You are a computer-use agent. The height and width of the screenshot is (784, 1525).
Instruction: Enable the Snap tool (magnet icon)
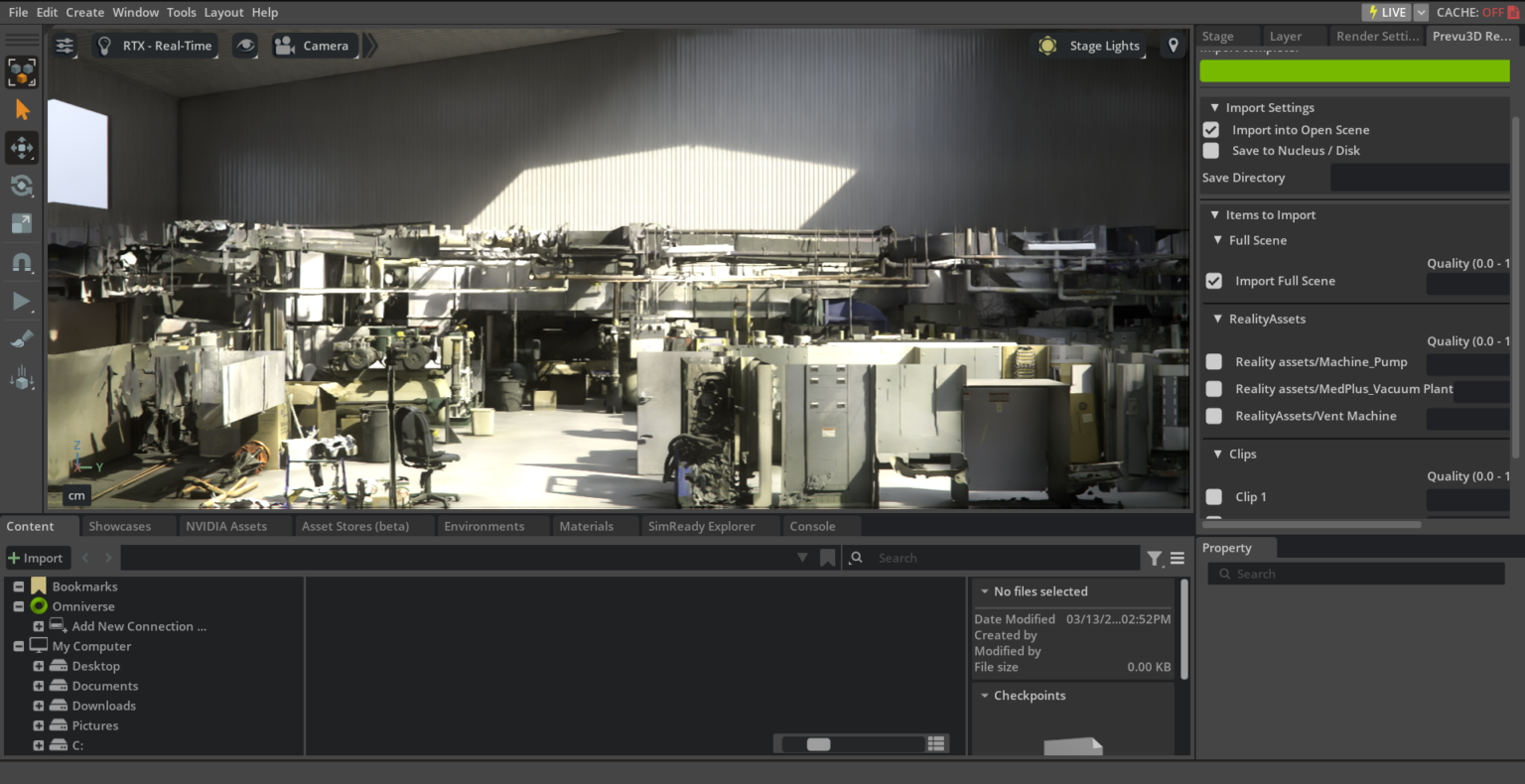(22, 262)
